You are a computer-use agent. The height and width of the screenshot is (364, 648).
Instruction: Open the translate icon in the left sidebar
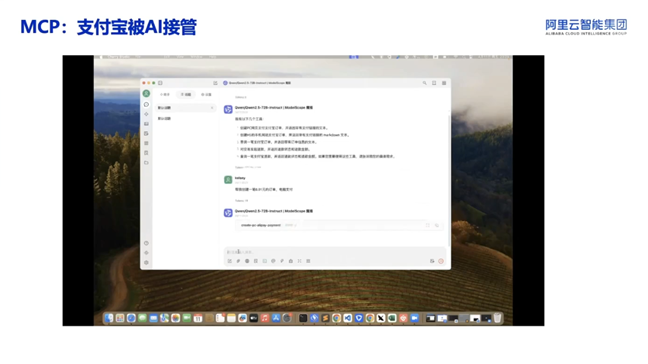coord(146,133)
